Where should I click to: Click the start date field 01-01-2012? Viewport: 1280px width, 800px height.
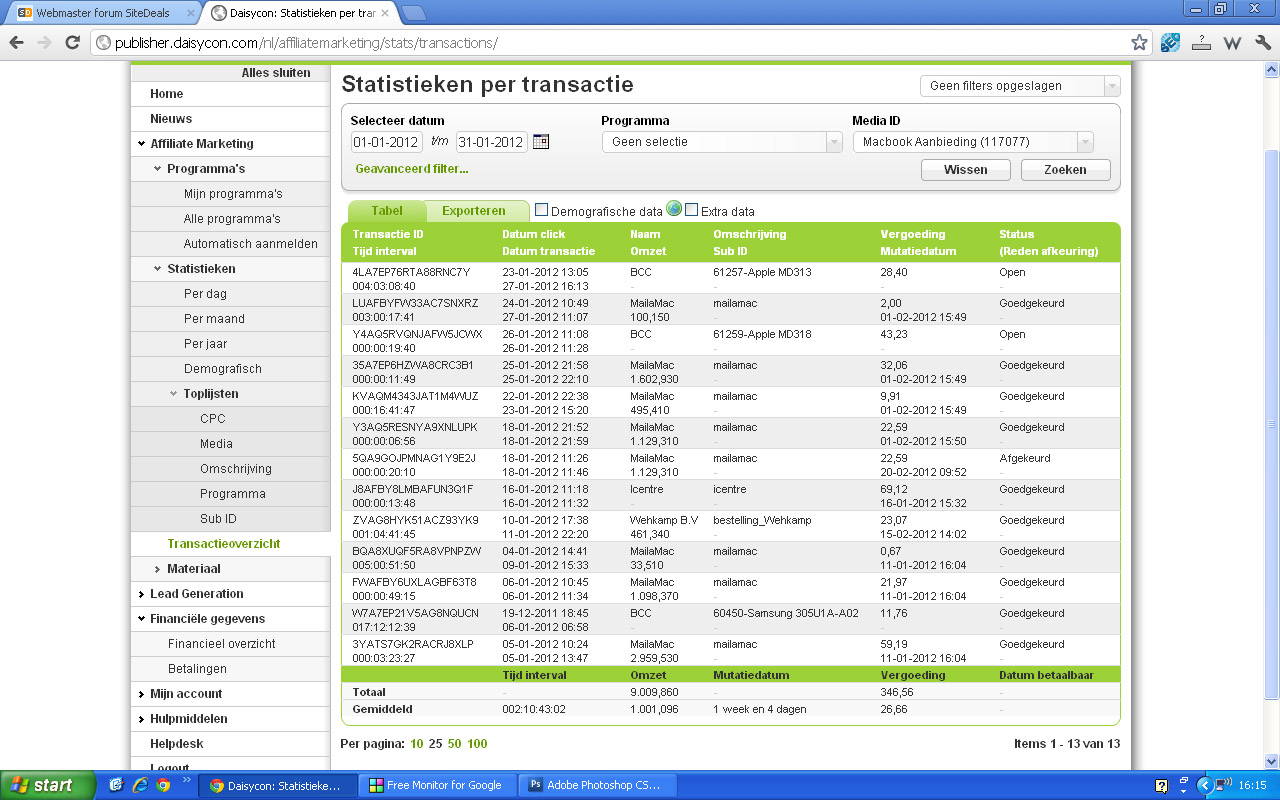(x=387, y=142)
